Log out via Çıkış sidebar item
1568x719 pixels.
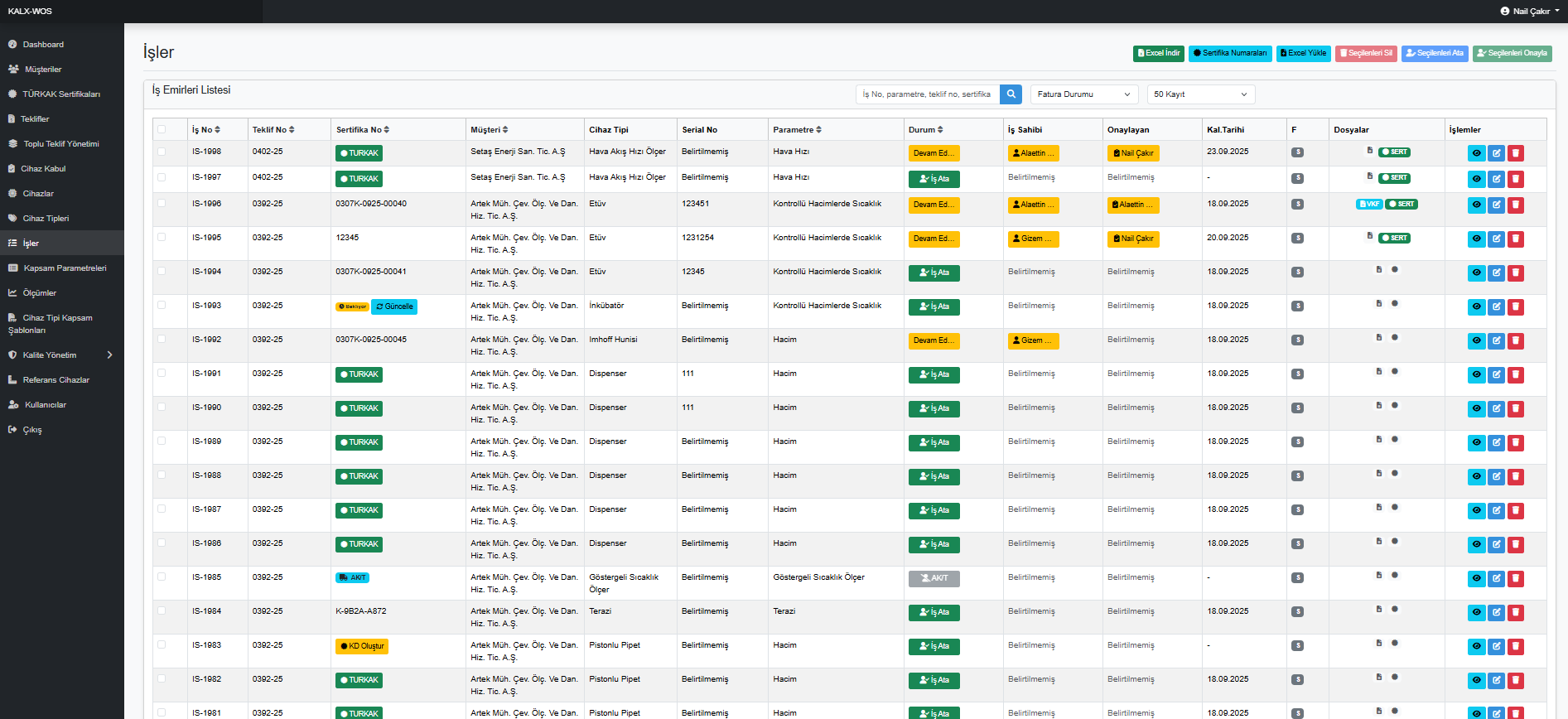tap(61, 430)
